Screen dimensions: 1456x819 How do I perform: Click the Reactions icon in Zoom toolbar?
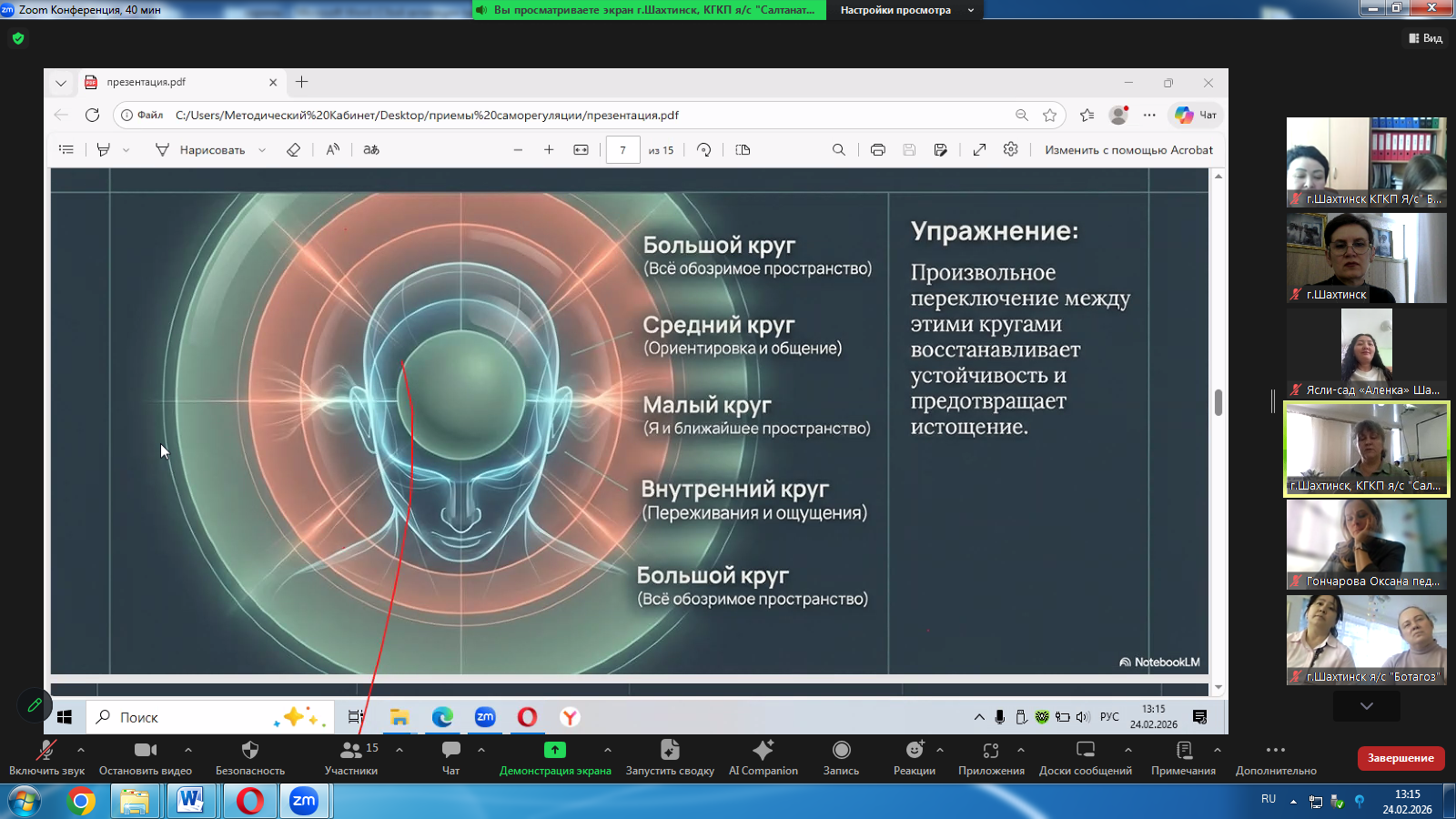coord(914,751)
